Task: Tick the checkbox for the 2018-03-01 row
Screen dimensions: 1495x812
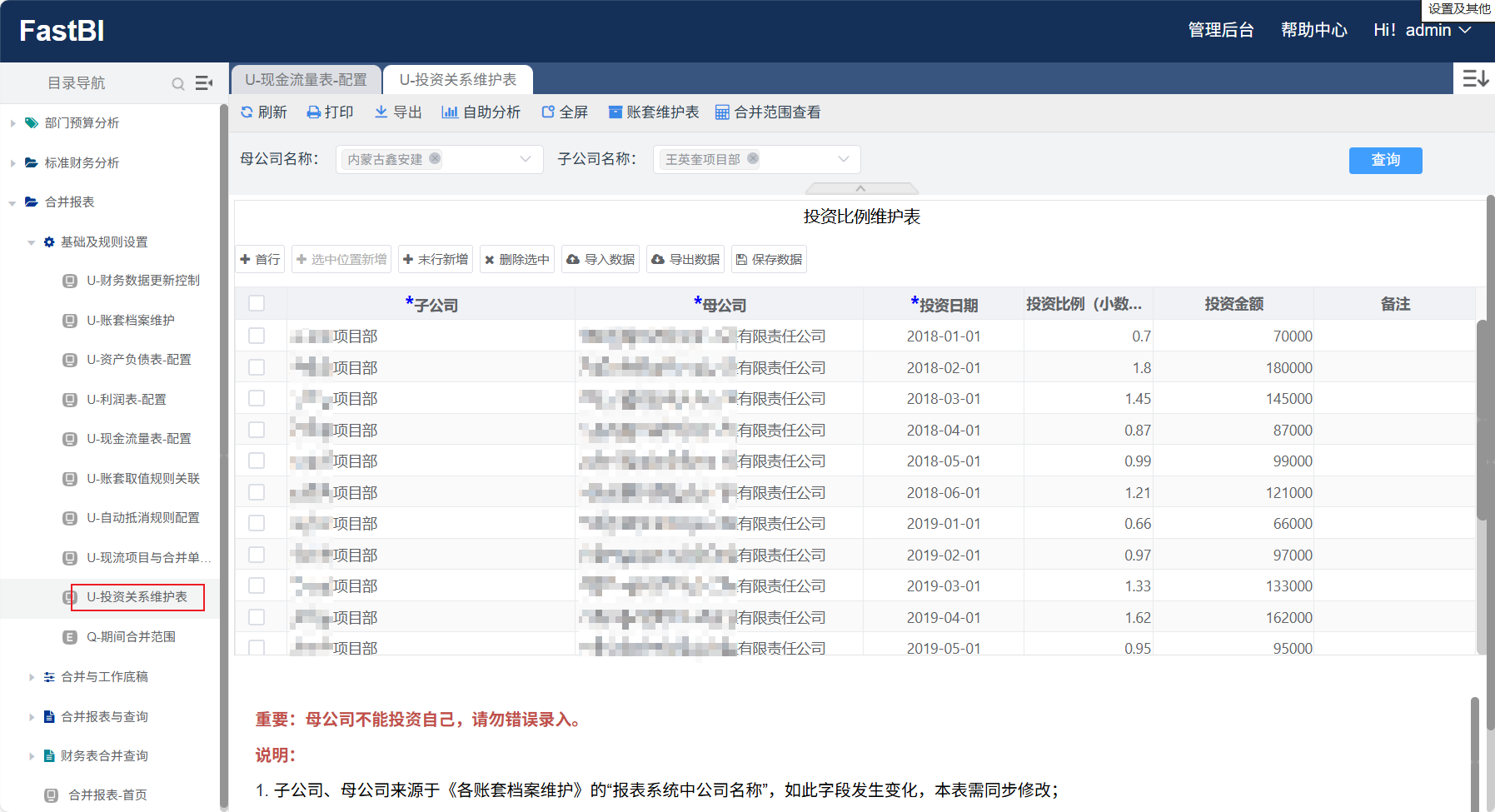Action: [x=257, y=398]
